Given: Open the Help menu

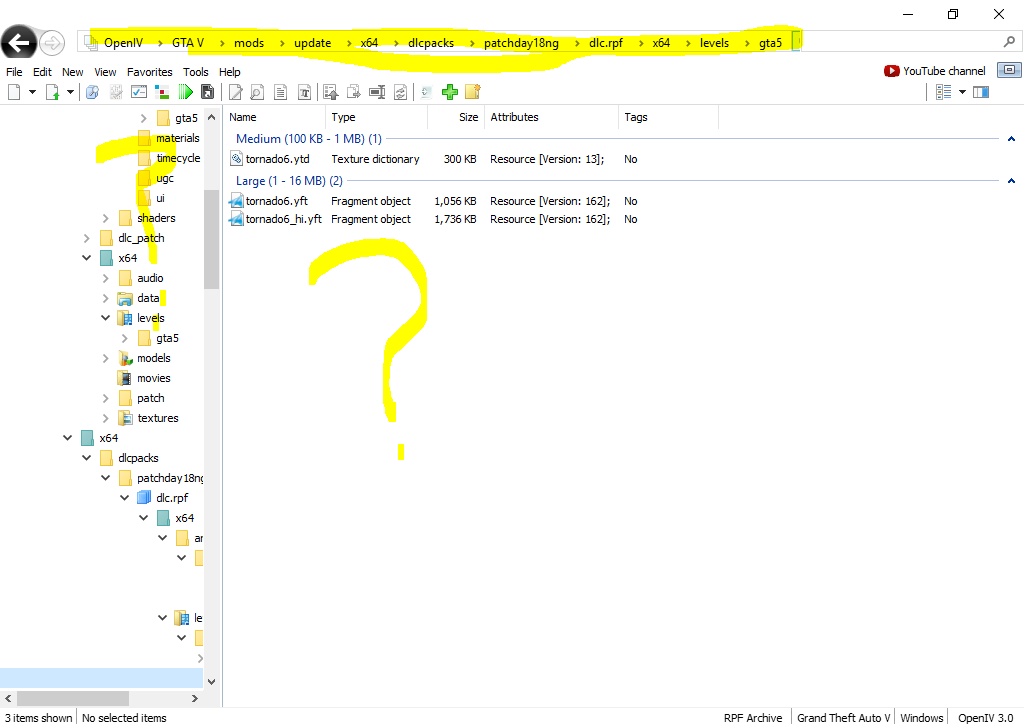Looking at the screenshot, I should 229,72.
